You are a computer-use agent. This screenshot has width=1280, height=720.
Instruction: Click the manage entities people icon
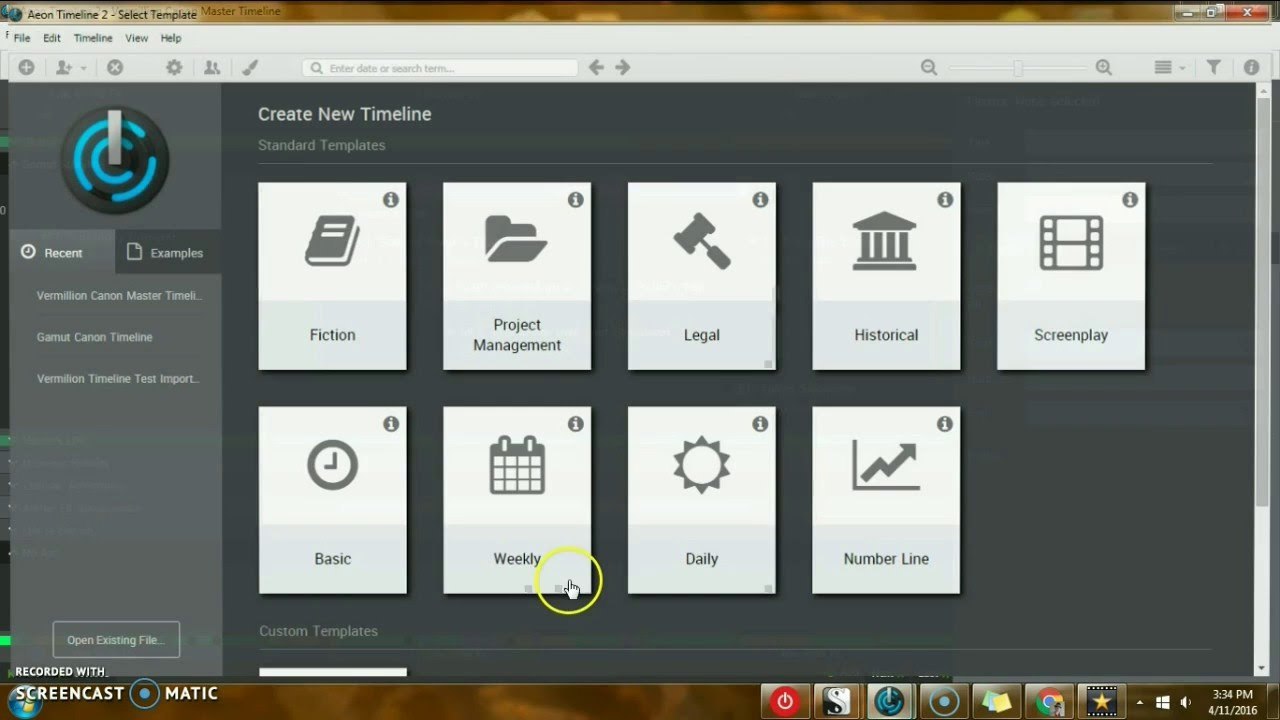[x=212, y=67]
